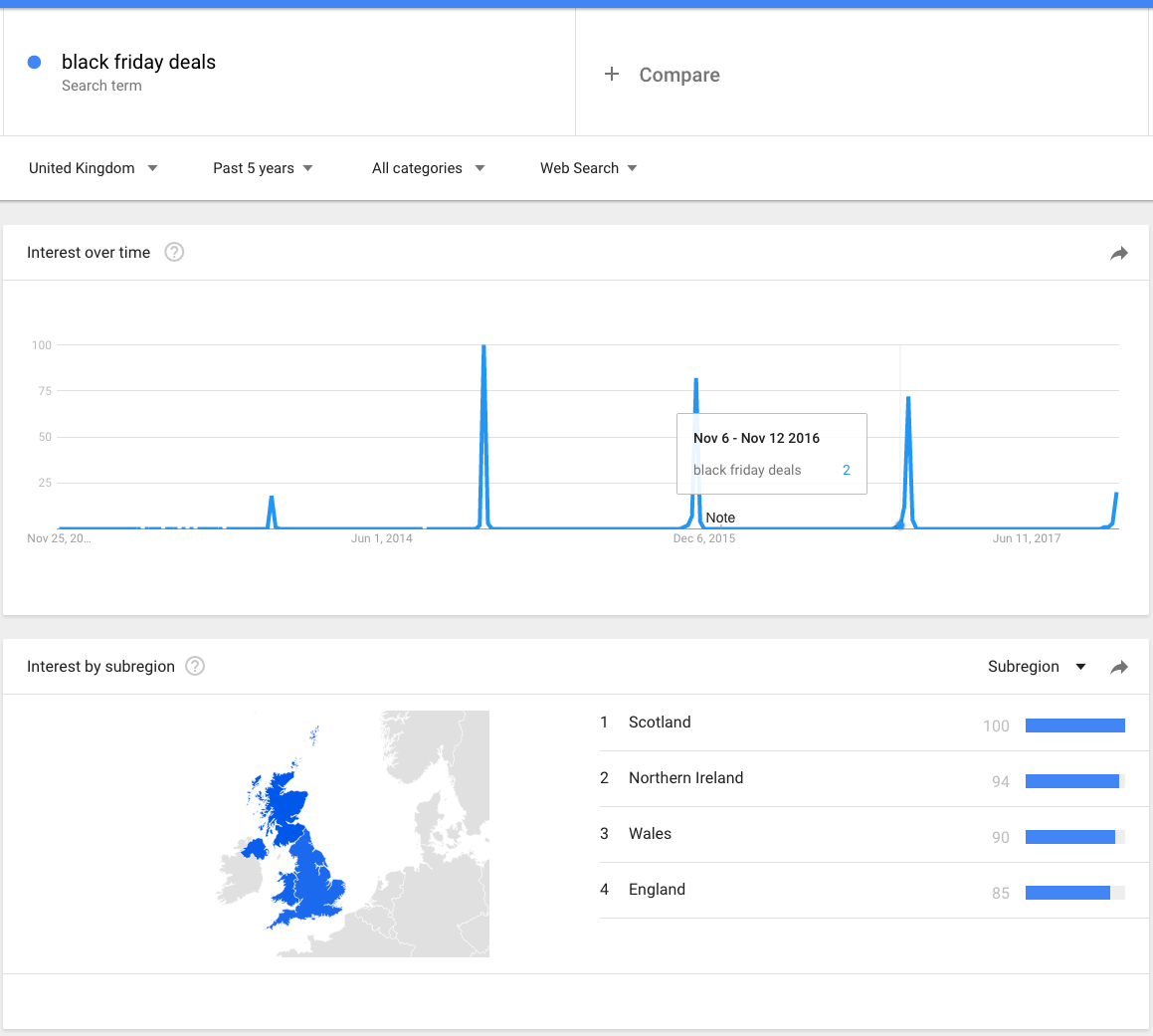Open the Past 5 years time dropdown
Viewport: 1153px width, 1036px height.
[x=263, y=168]
